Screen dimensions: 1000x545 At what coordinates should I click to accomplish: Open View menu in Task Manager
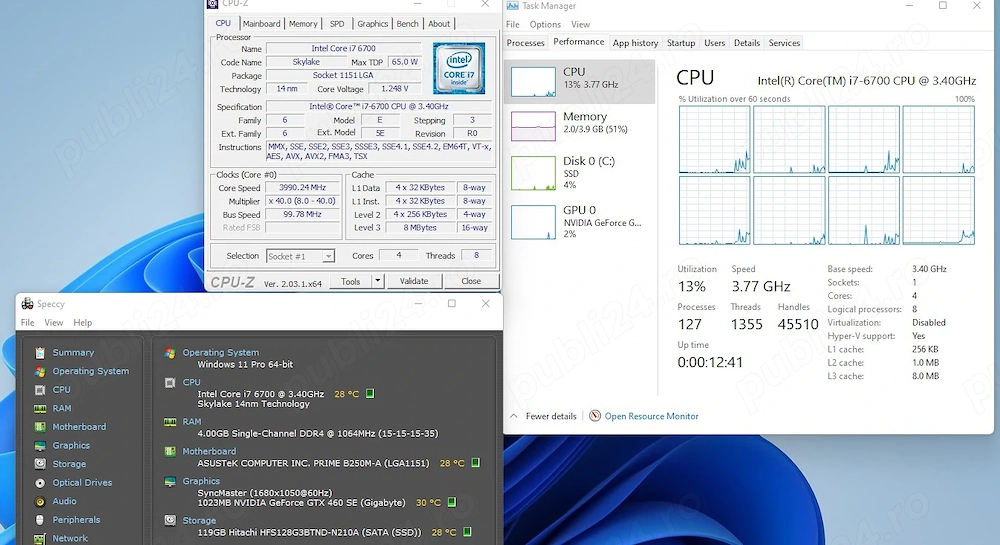click(580, 24)
